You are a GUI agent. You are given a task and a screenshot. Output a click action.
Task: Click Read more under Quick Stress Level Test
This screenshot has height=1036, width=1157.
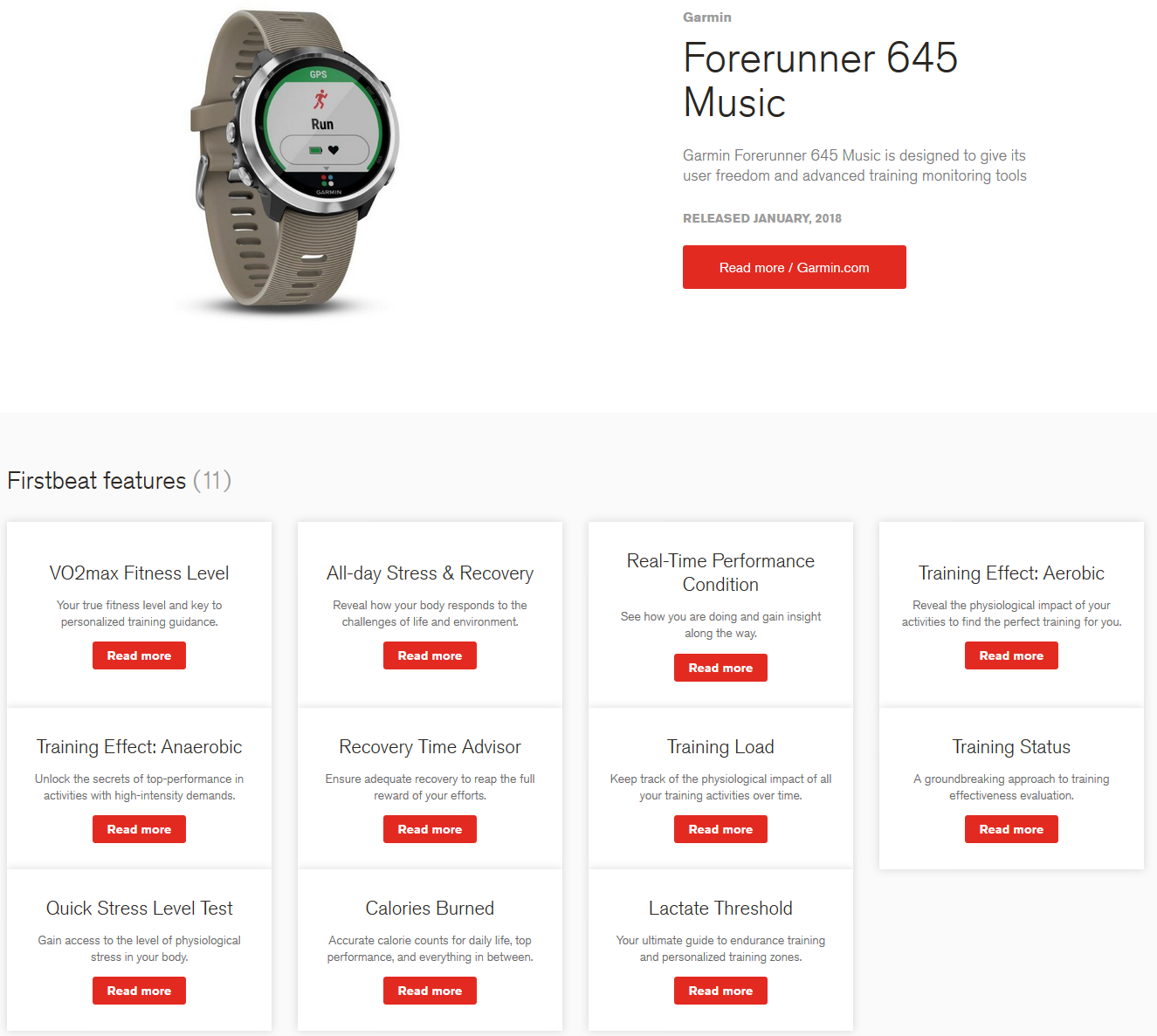point(139,991)
